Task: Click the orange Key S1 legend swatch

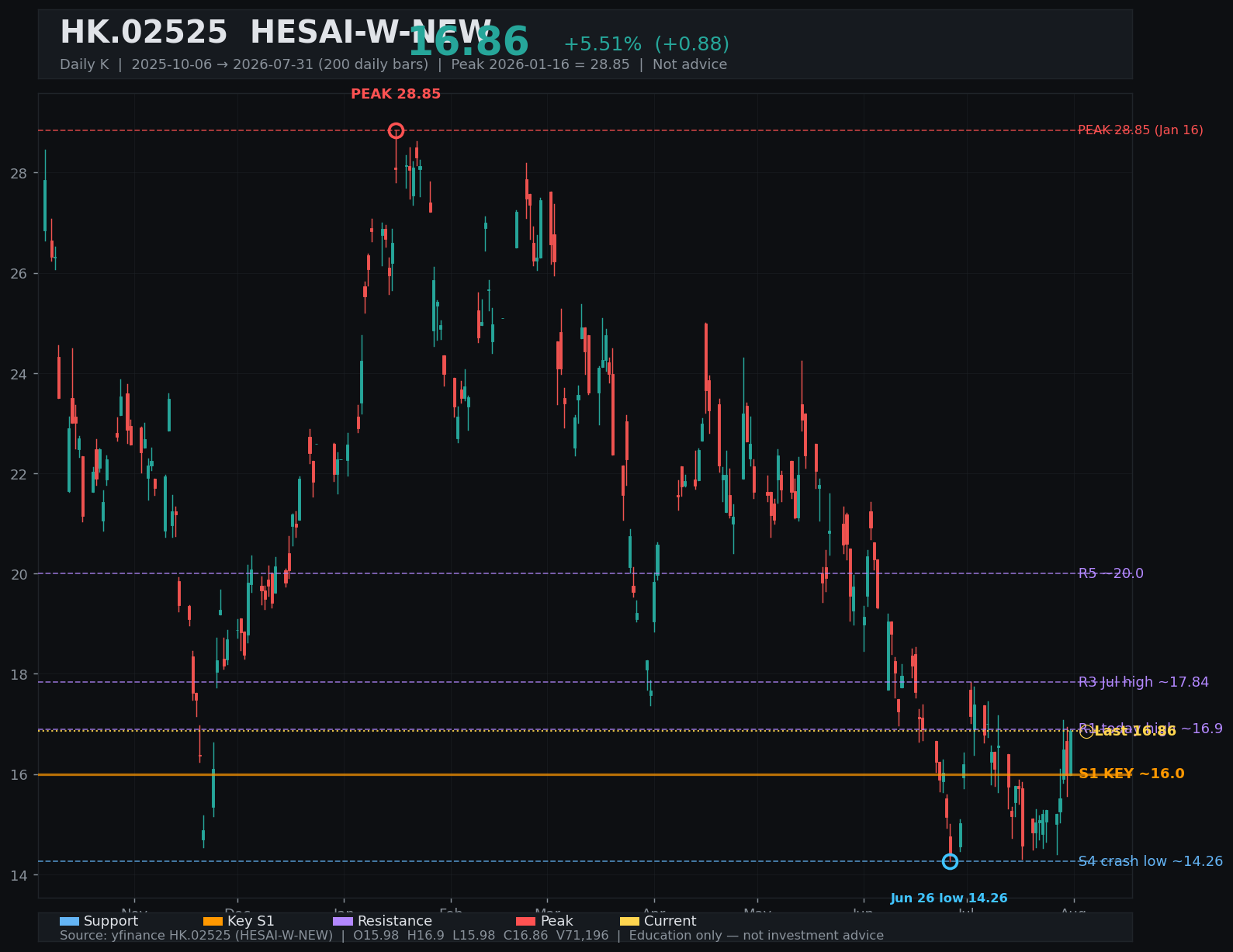Action: click(213, 922)
